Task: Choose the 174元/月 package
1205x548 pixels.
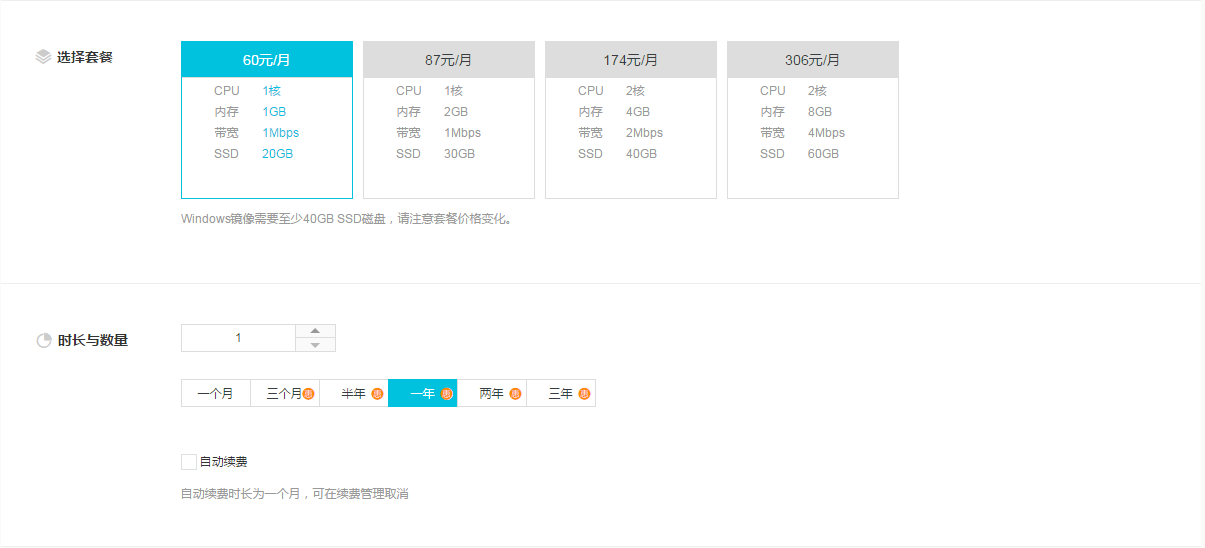Action: 631,120
